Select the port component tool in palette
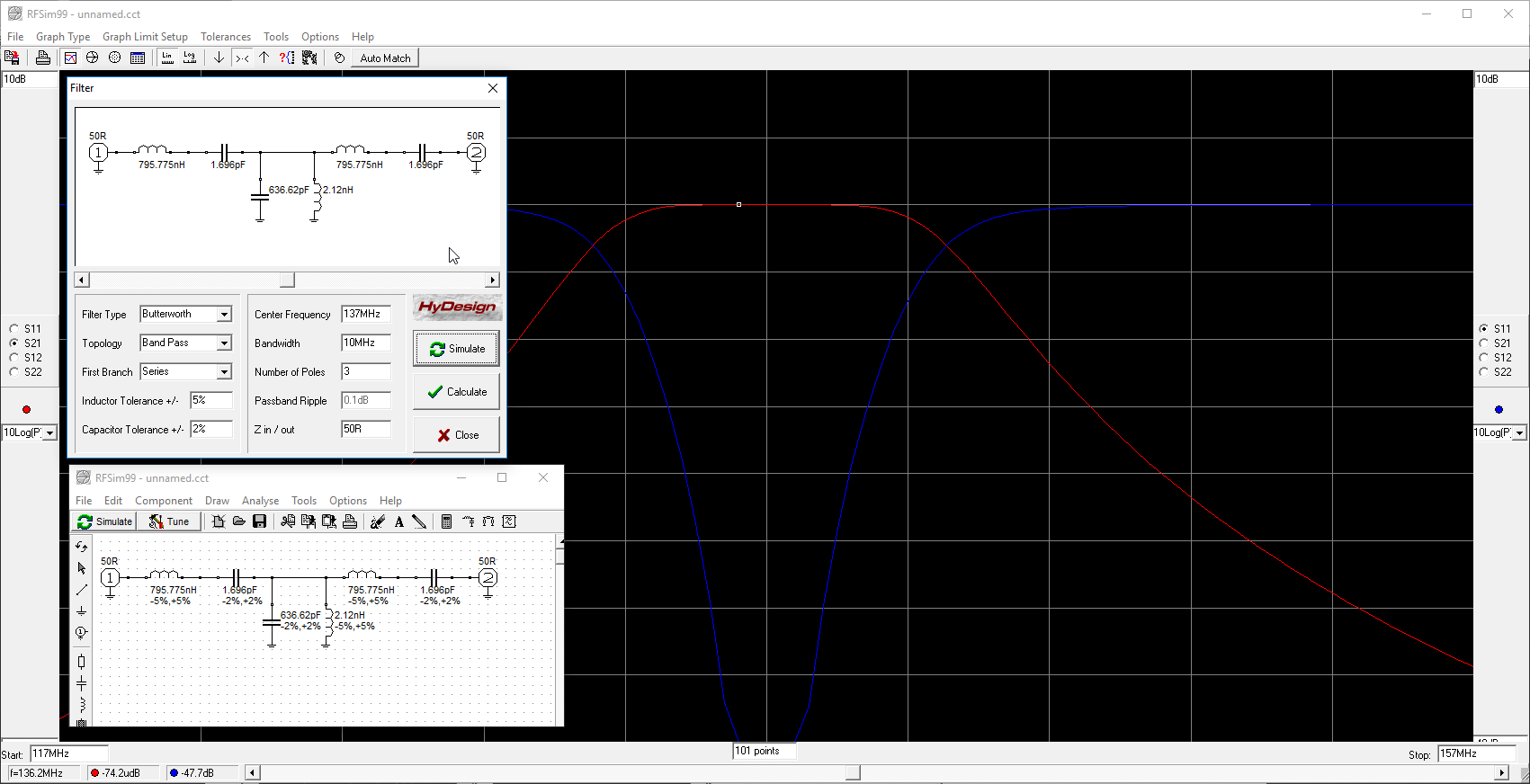The height and width of the screenshot is (784, 1530). [81, 633]
